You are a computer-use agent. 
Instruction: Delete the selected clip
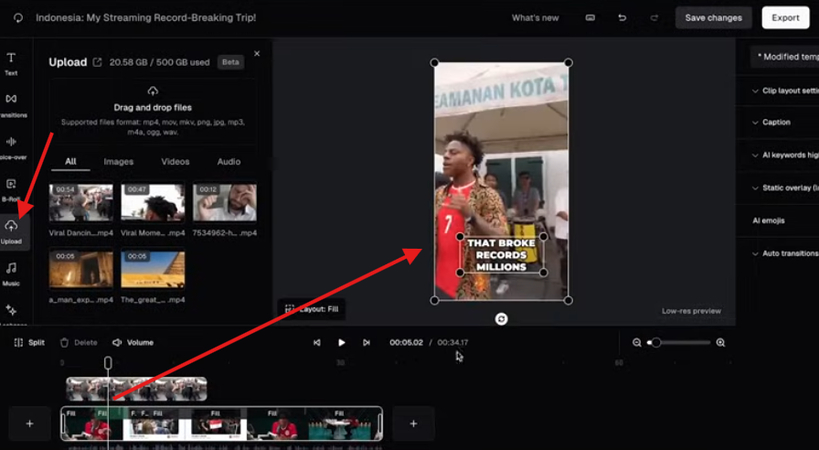pyautogui.click(x=79, y=342)
